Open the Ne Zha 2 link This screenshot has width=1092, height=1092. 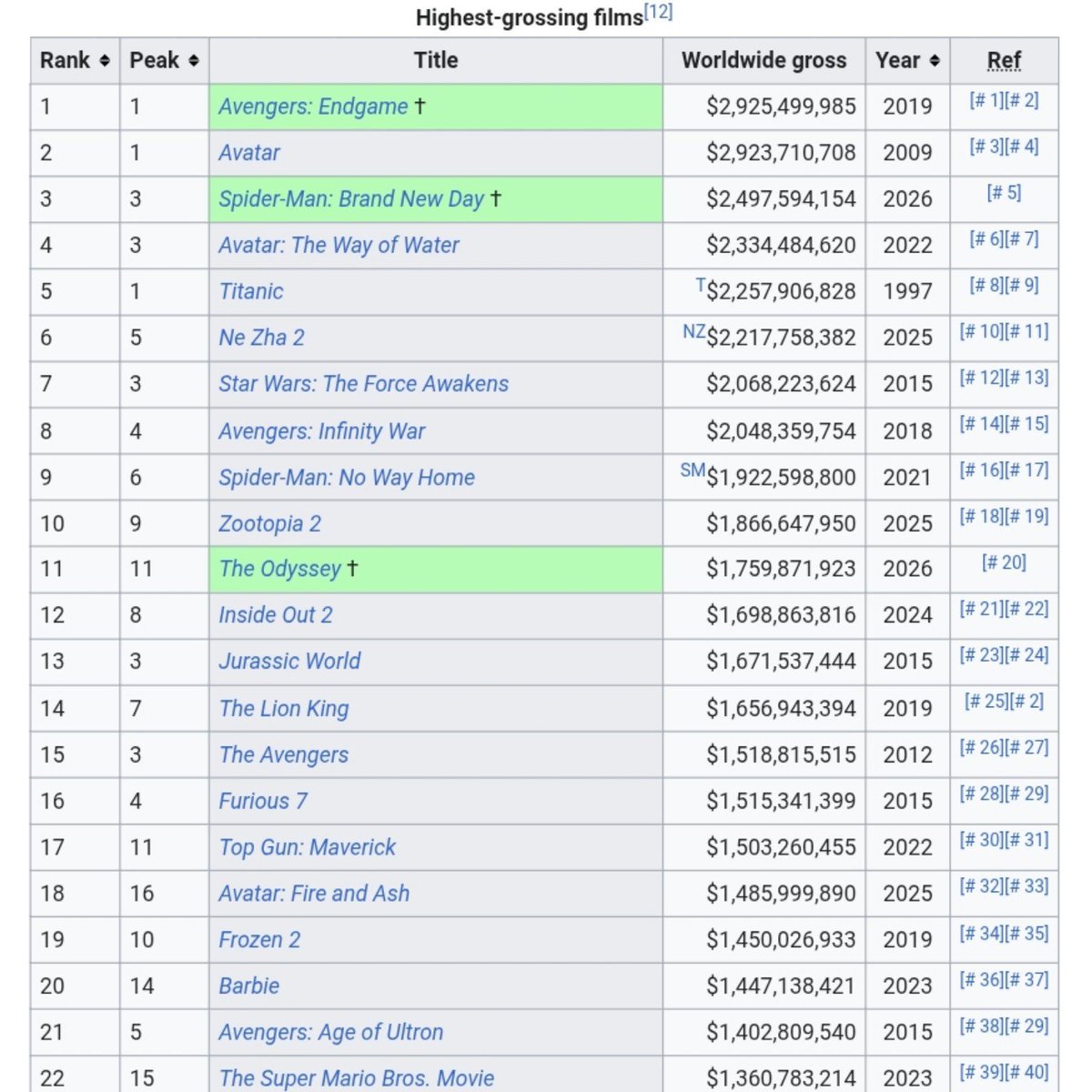[x=261, y=338]
